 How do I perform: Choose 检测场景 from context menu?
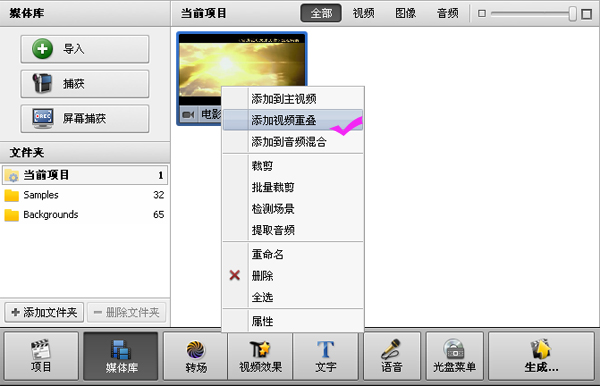click(x=293, y=208)
